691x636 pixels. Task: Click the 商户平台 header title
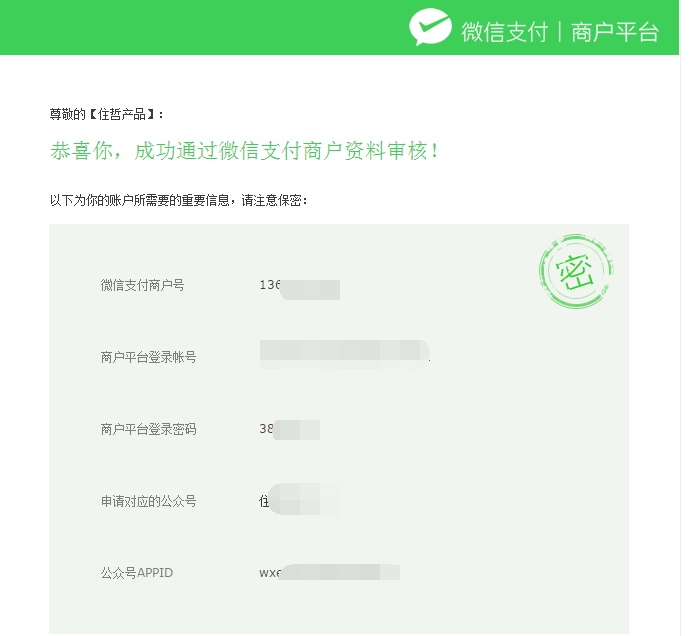[615, 31]
